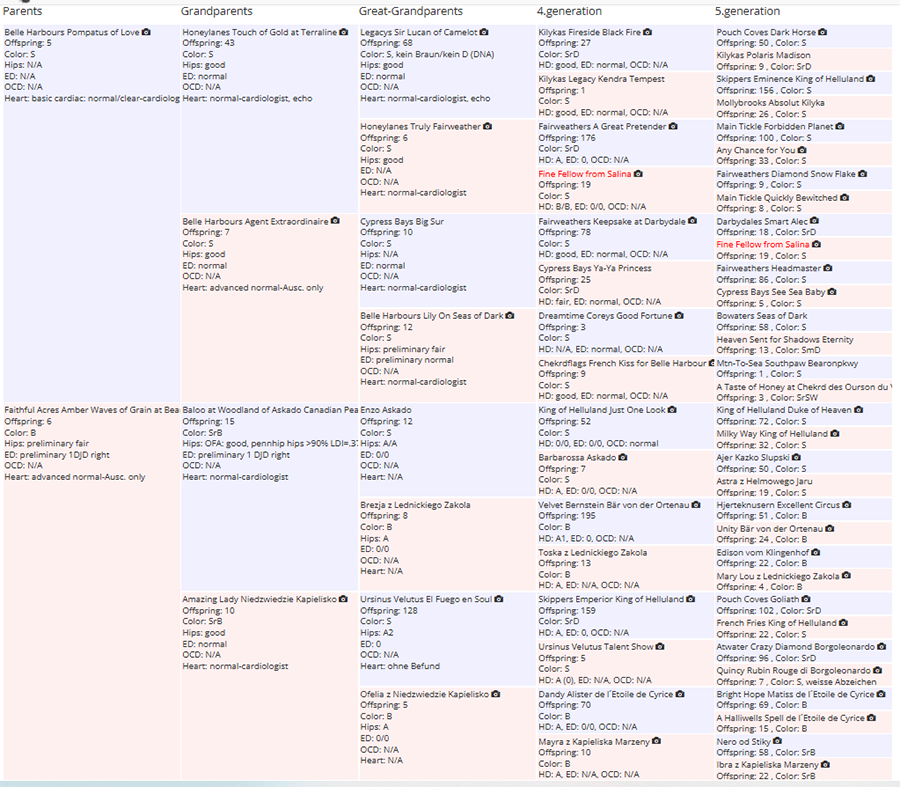Open camera icon for Main Tickle Quickly Bewitched
Viewport: 900px width, 787px height.
pyautogui.click(x=844, y=197)
